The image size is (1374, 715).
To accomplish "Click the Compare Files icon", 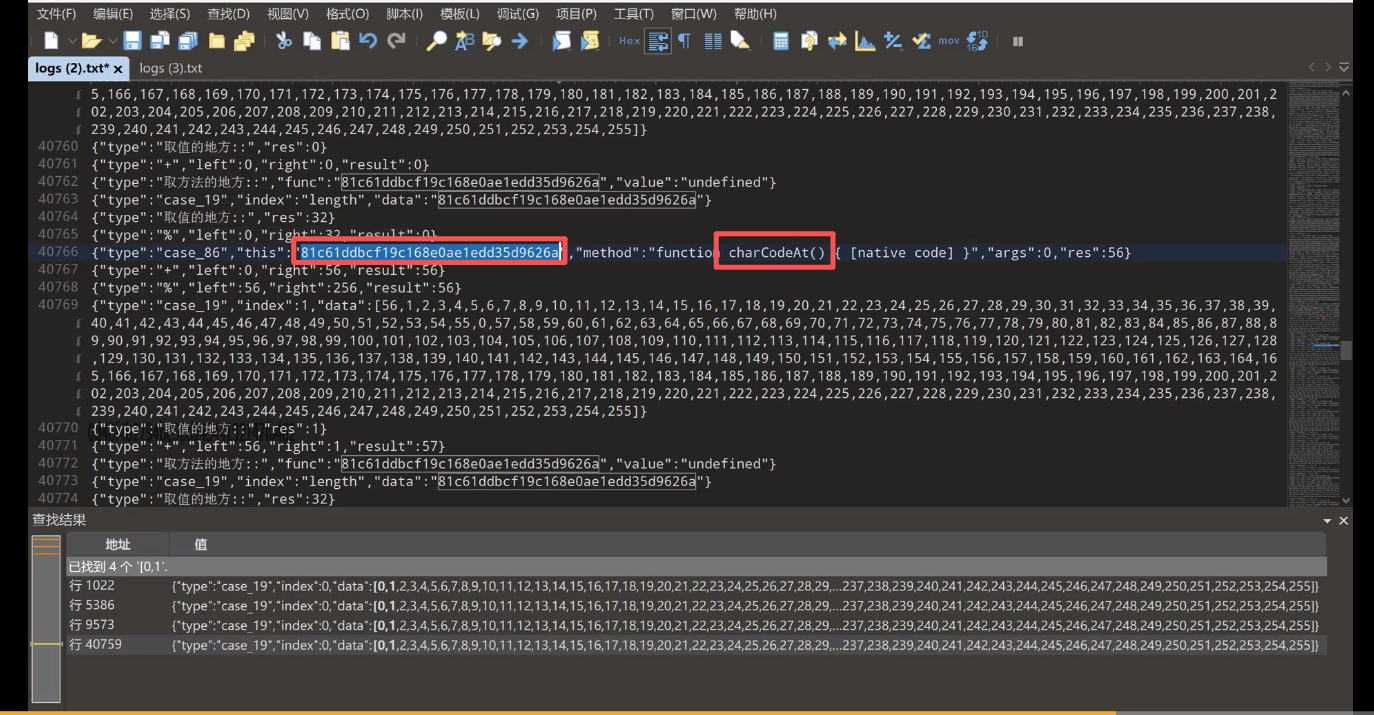I will (x=809, y=41).
